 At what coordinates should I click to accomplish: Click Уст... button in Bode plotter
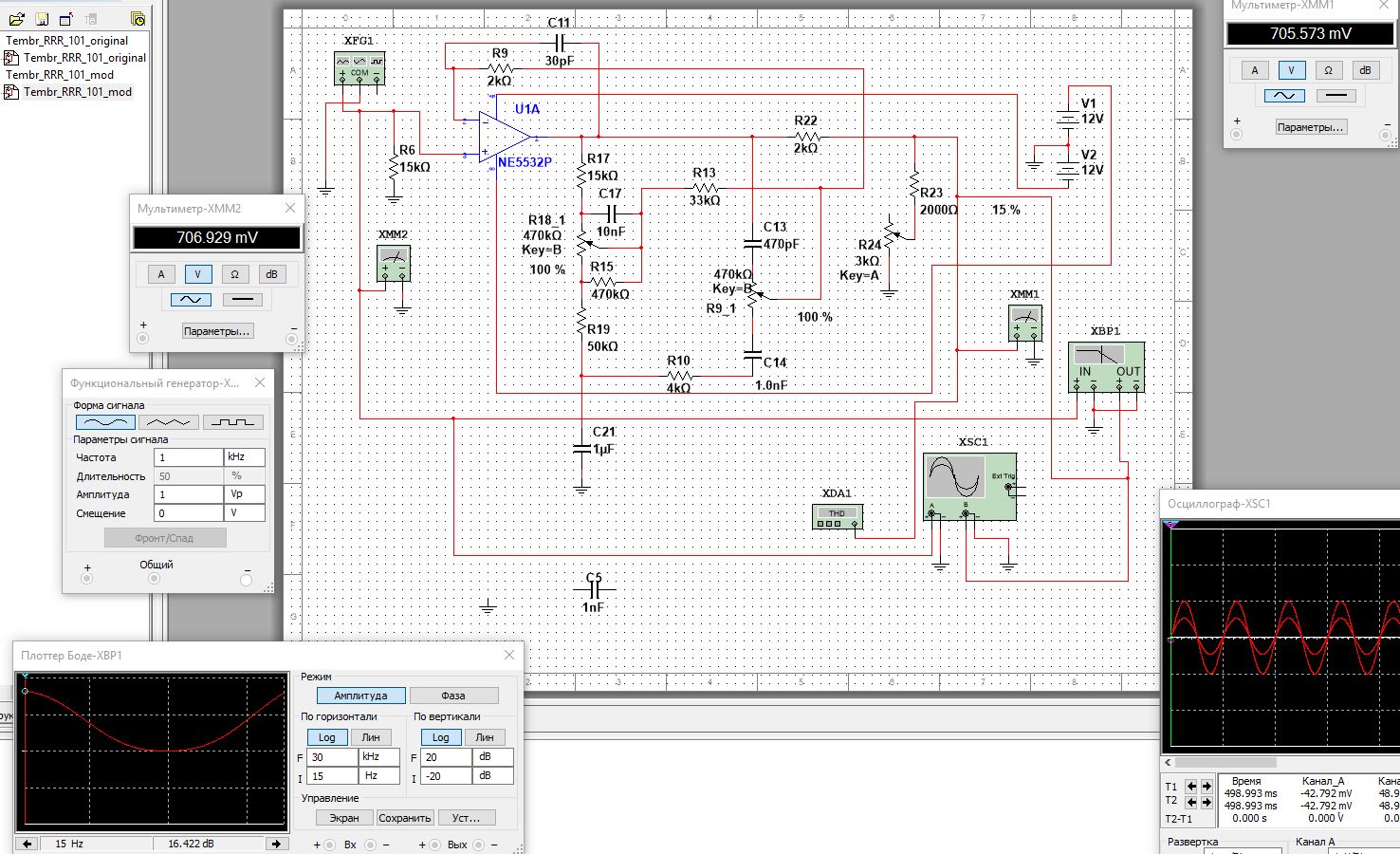click(466, 818)
